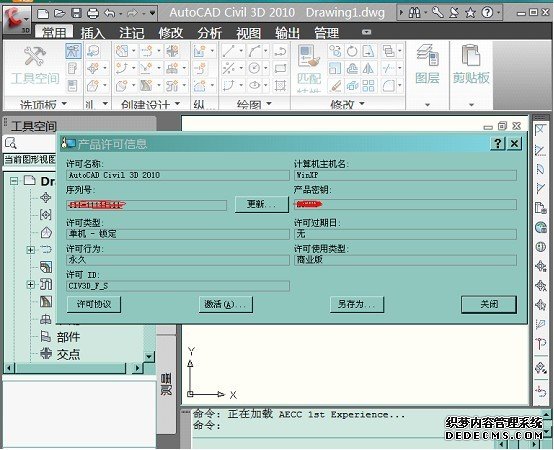Toggle ribbon minimize button after 管理 tab
554x450 pixels.
pyautogui.click(x=367, y=32)
